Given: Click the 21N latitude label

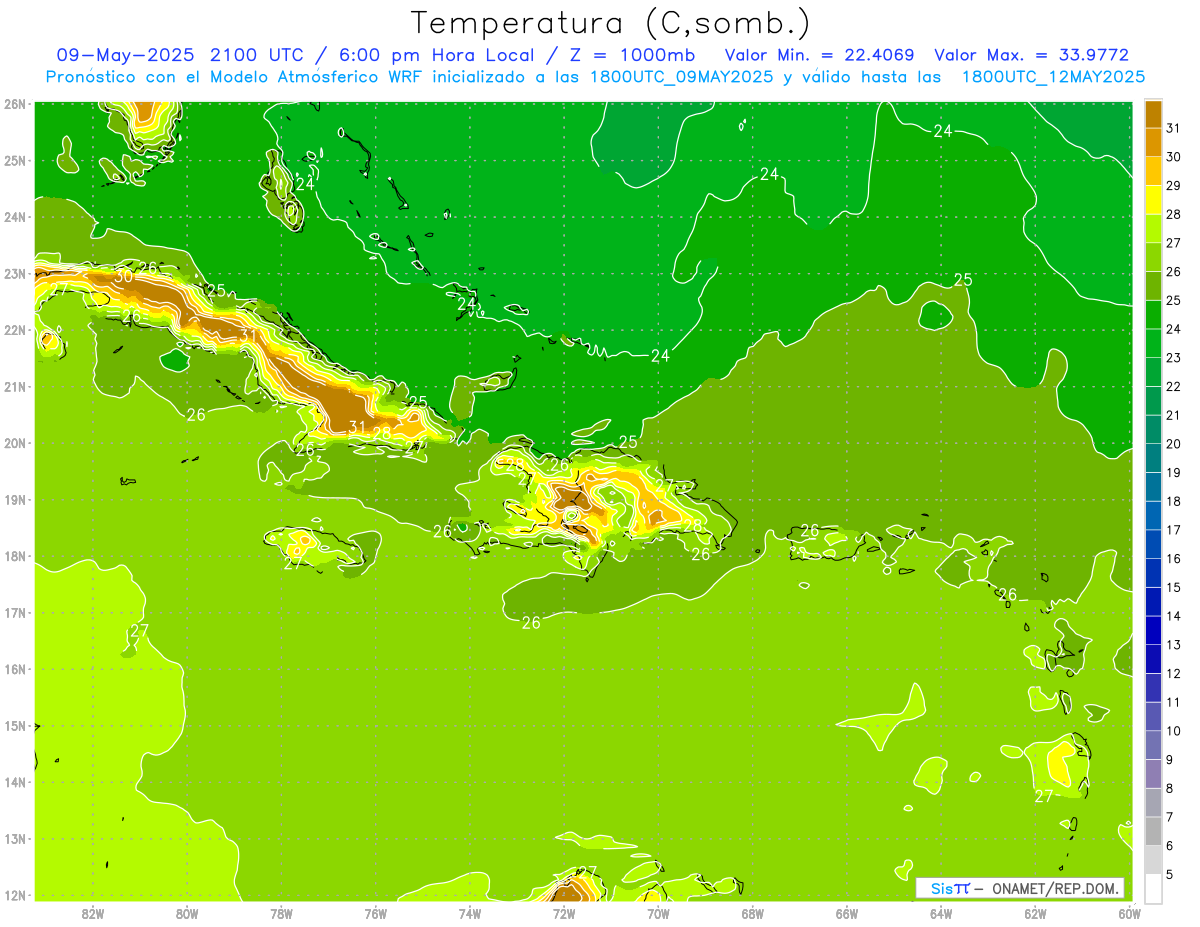Looking at the screenshot, I should (15, 386).
